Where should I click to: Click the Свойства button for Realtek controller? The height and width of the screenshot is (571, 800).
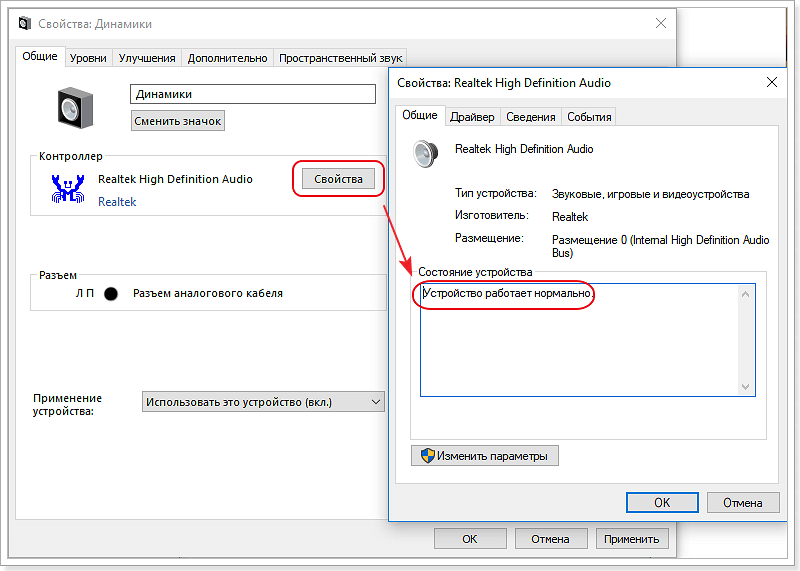click(x=338, y=179)
